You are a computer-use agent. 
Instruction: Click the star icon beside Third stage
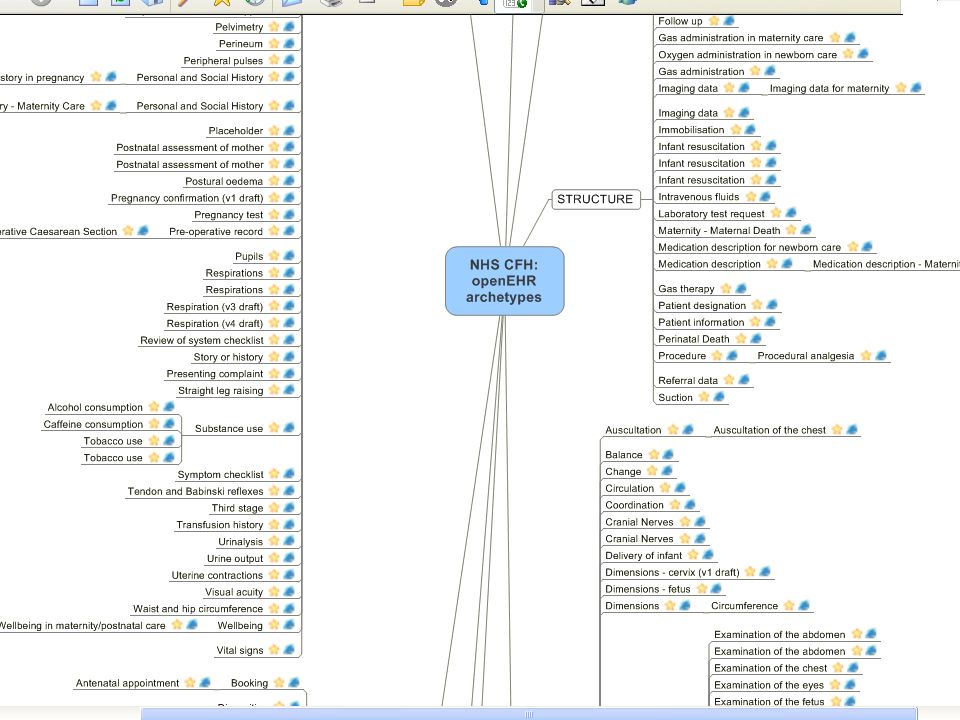tap(274, 508)
